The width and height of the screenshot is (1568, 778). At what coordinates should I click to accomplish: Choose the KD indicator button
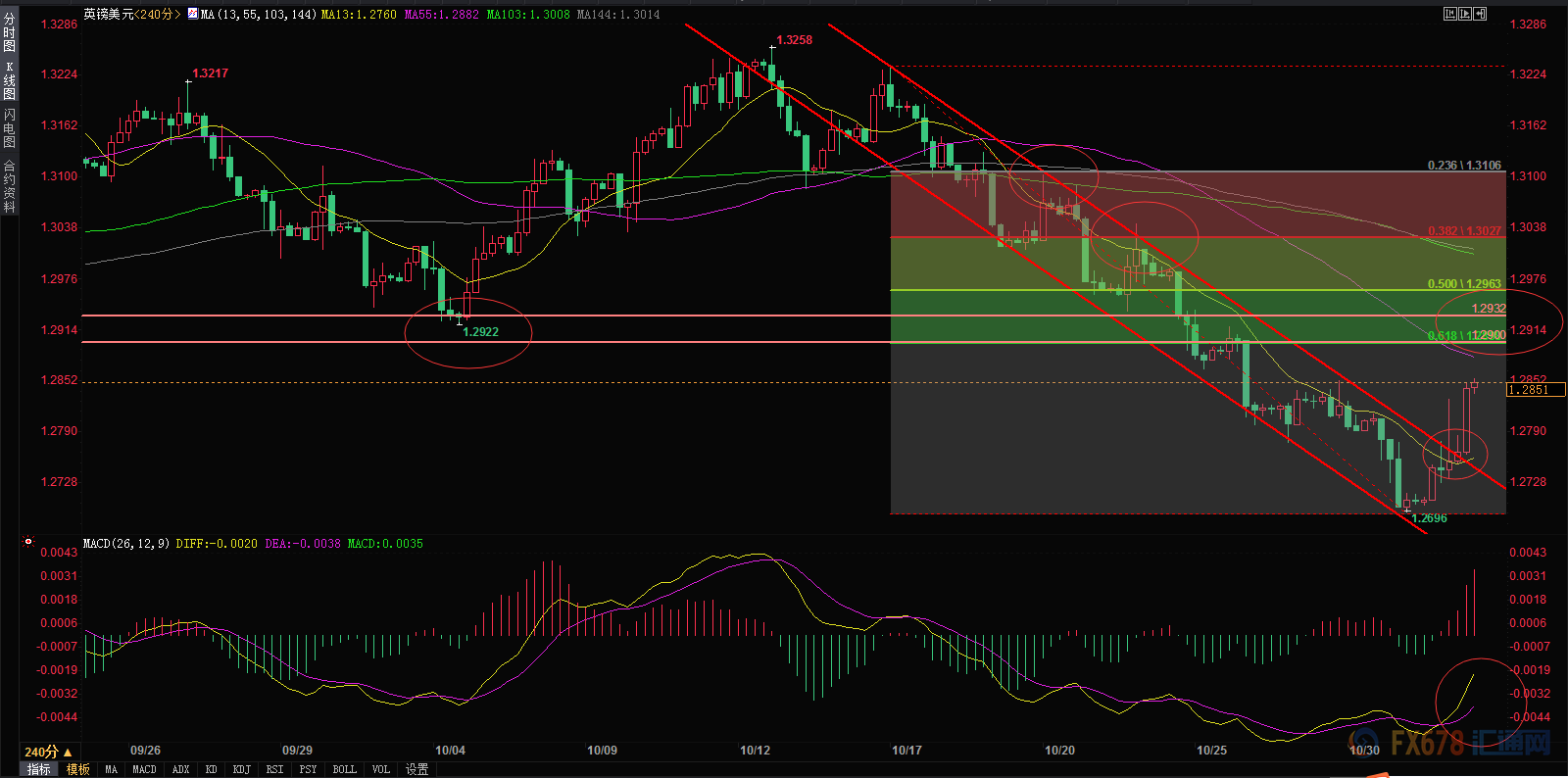tap(211, 769)
